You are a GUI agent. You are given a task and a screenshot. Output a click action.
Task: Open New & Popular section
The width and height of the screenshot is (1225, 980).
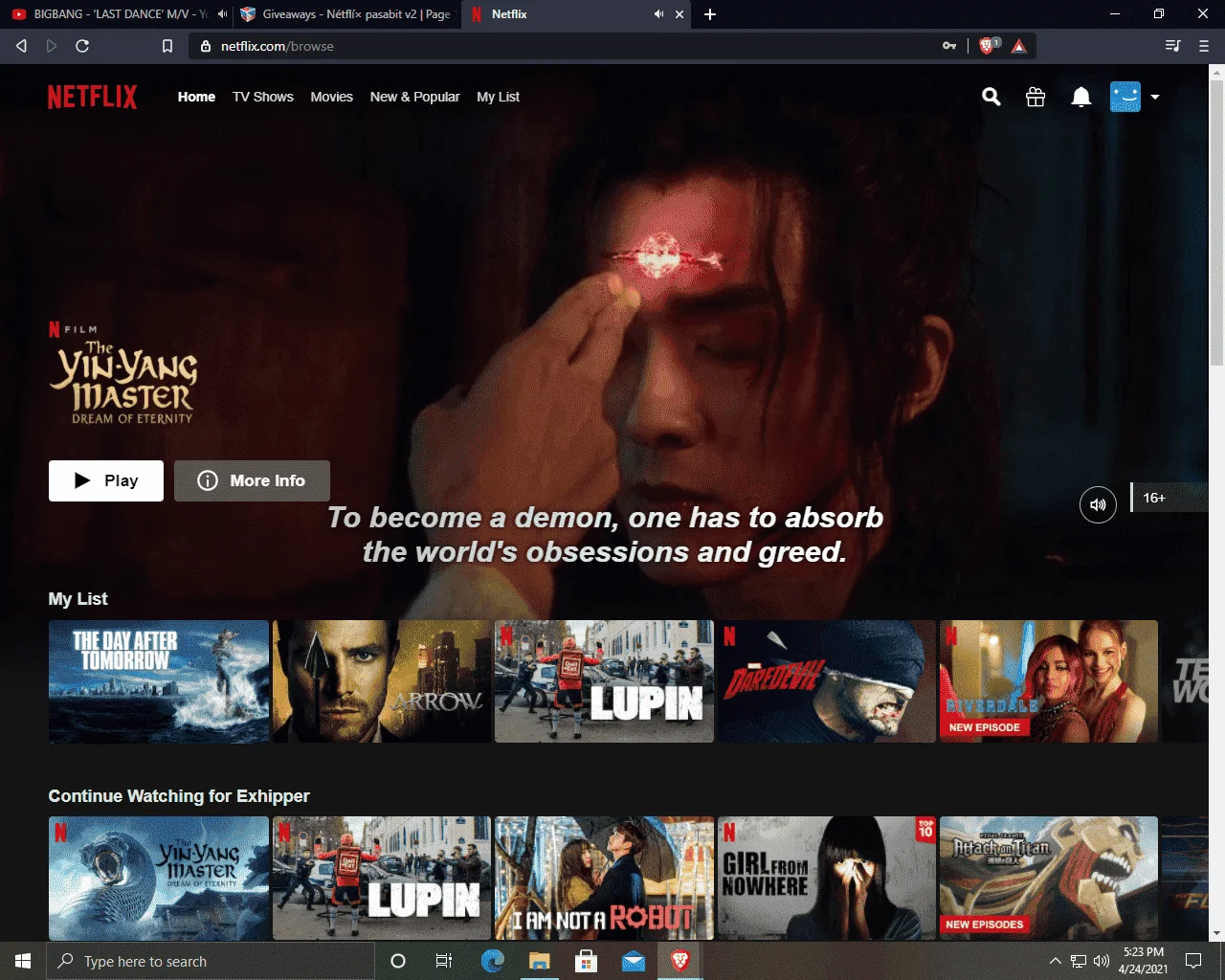click(414, 97)
